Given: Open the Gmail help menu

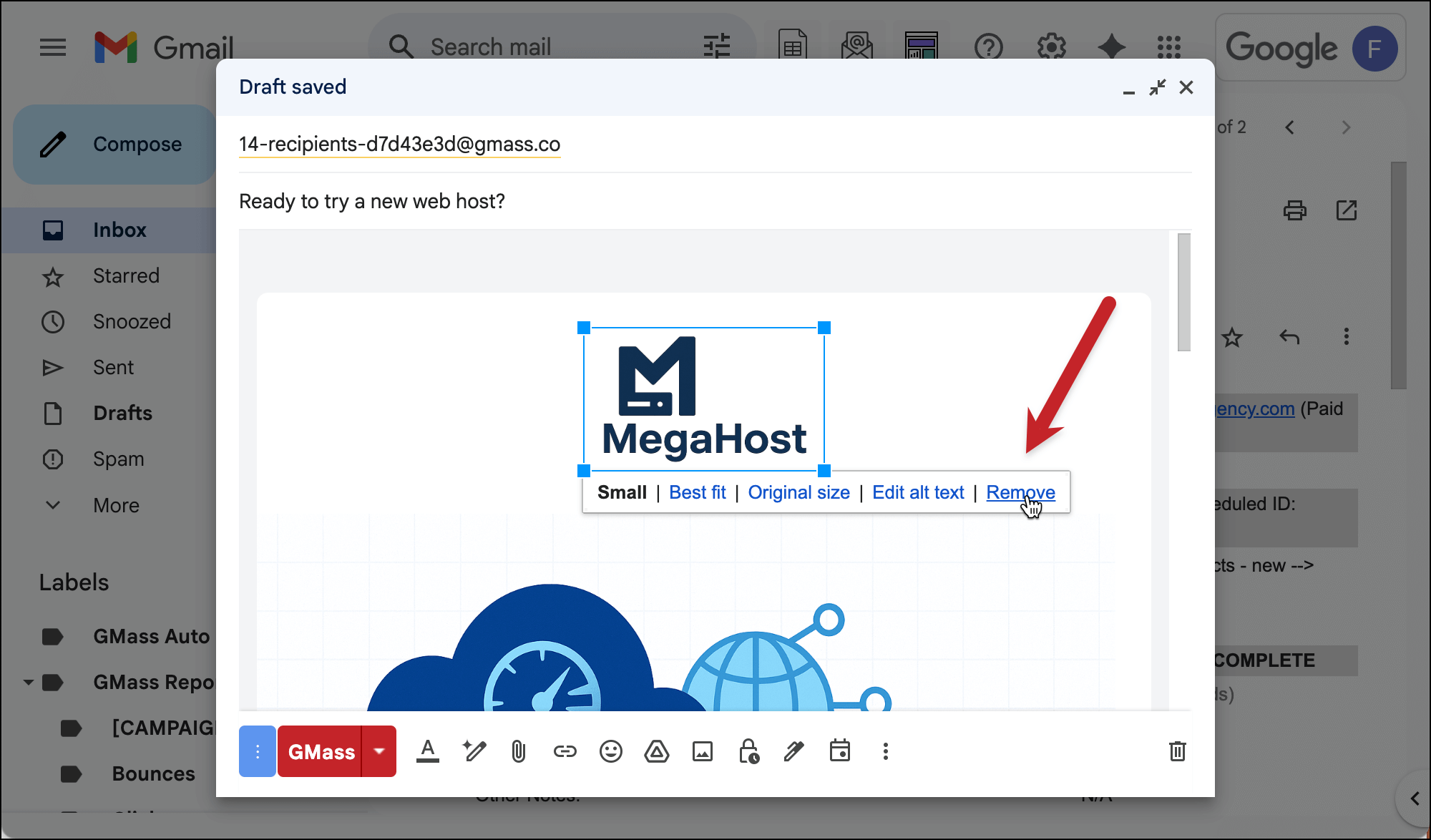Looking at the screenshot, I should click(989, 47).
